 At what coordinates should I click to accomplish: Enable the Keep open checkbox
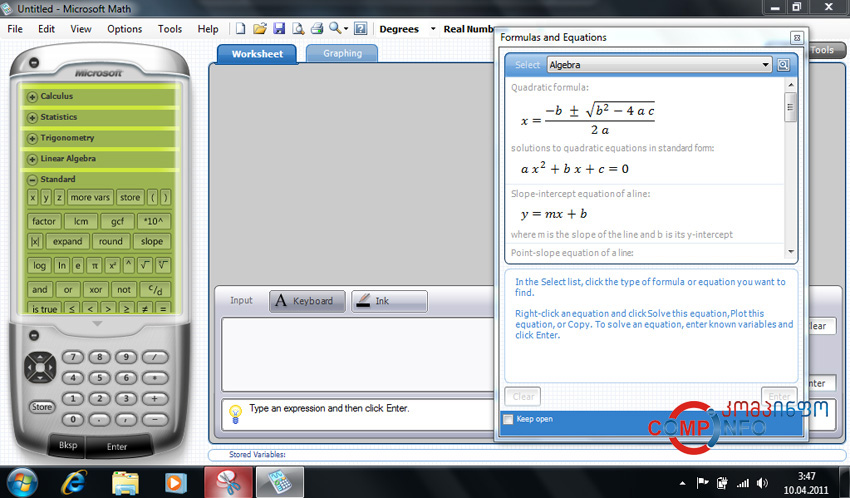click(x=508, y=419)
